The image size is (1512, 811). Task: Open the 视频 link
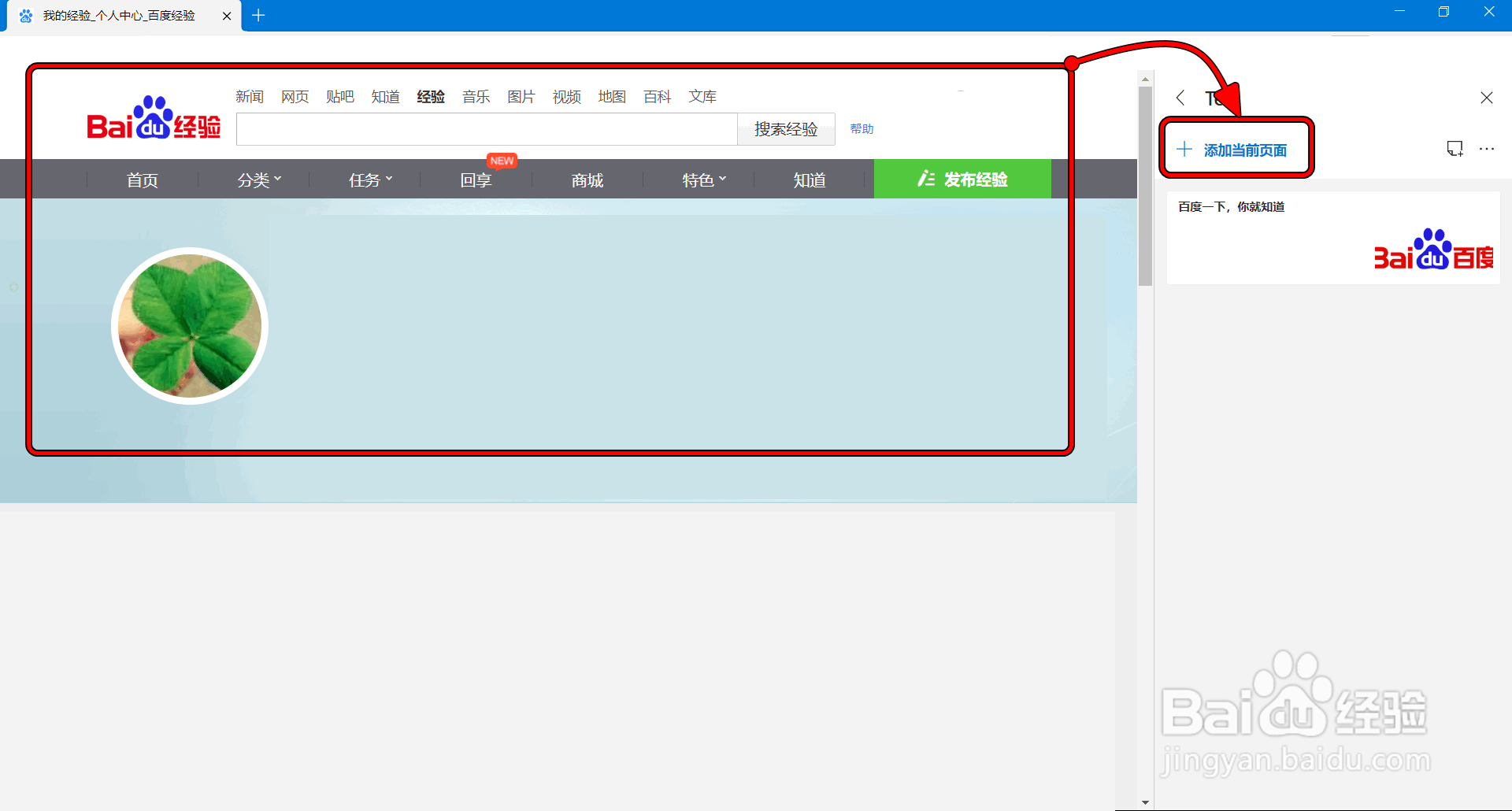(x=567, y=97)
